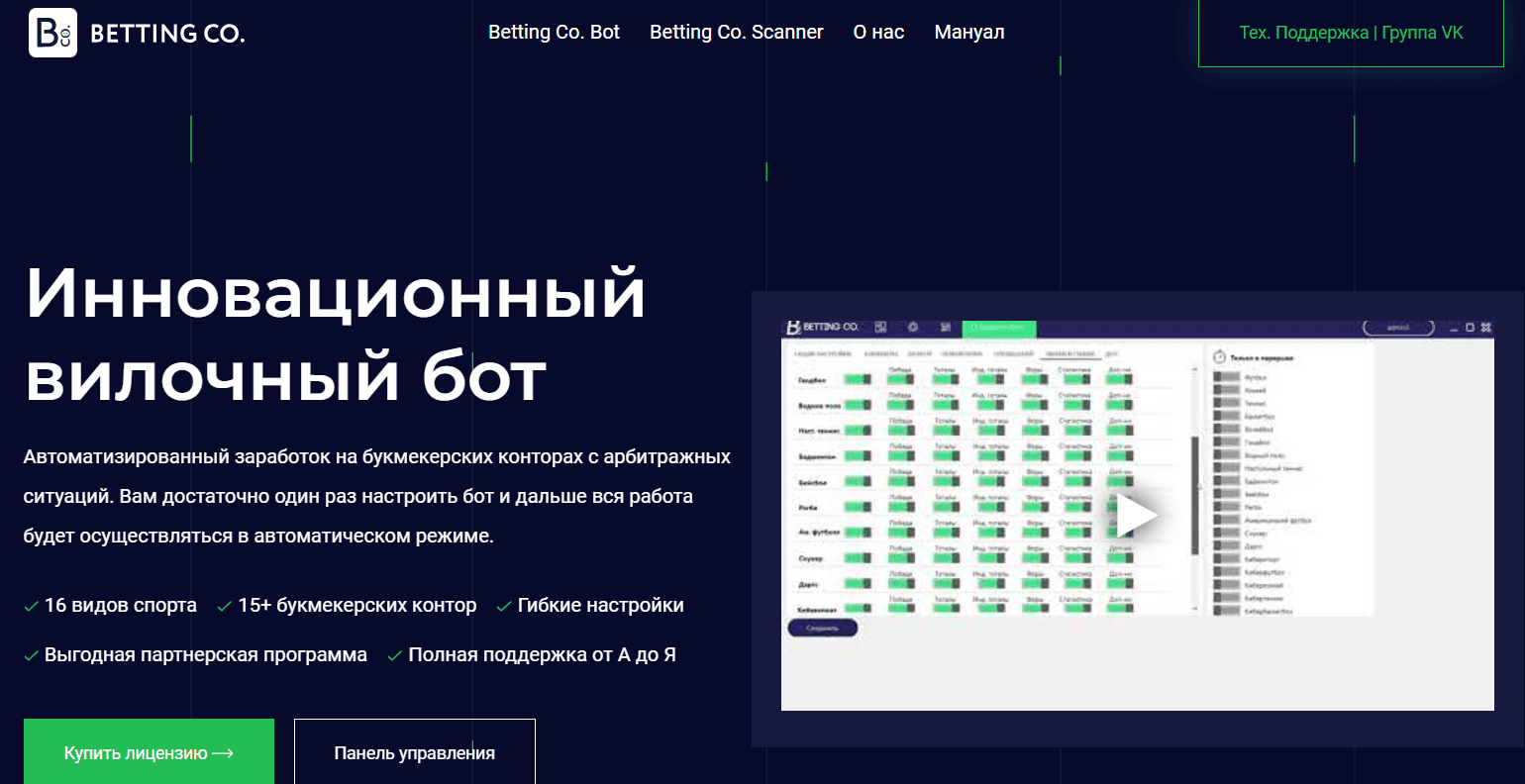The height and width of the screenshot is (784, 1525).
Task: Click the Betting Co. logo icon
Action: 52,33
